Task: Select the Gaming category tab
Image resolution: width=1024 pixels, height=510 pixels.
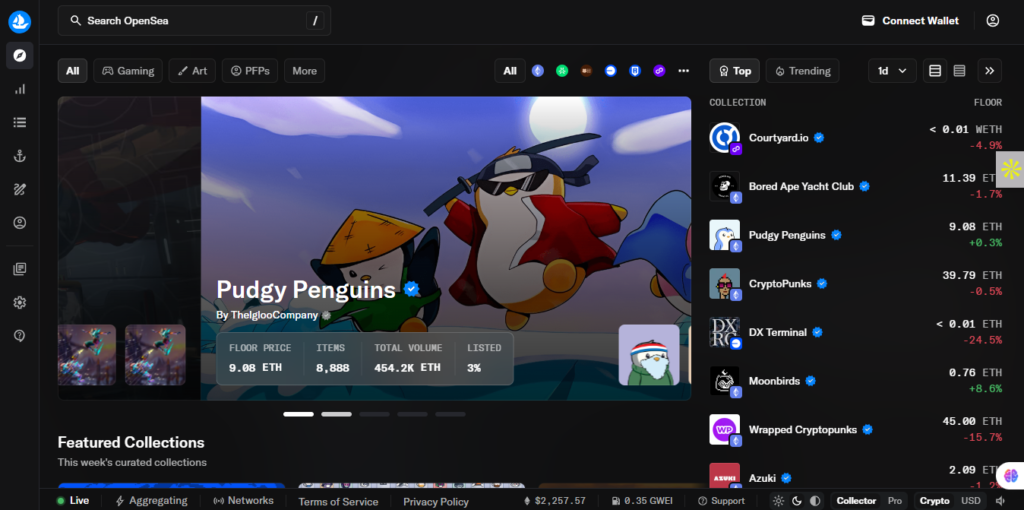Action: coord(128,71)
